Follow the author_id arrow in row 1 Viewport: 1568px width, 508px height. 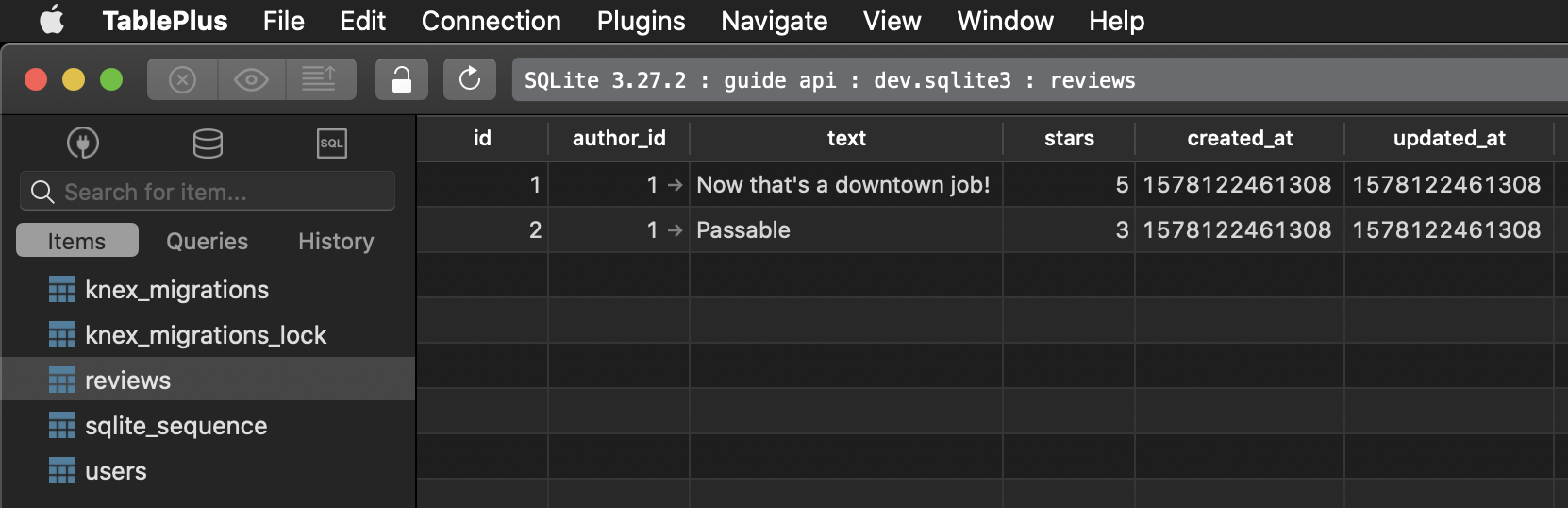coord(675,185)
